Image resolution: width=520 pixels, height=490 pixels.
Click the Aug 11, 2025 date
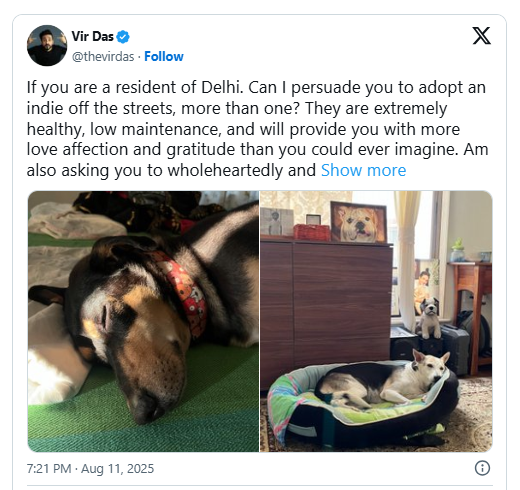click(x=117, y=468)
